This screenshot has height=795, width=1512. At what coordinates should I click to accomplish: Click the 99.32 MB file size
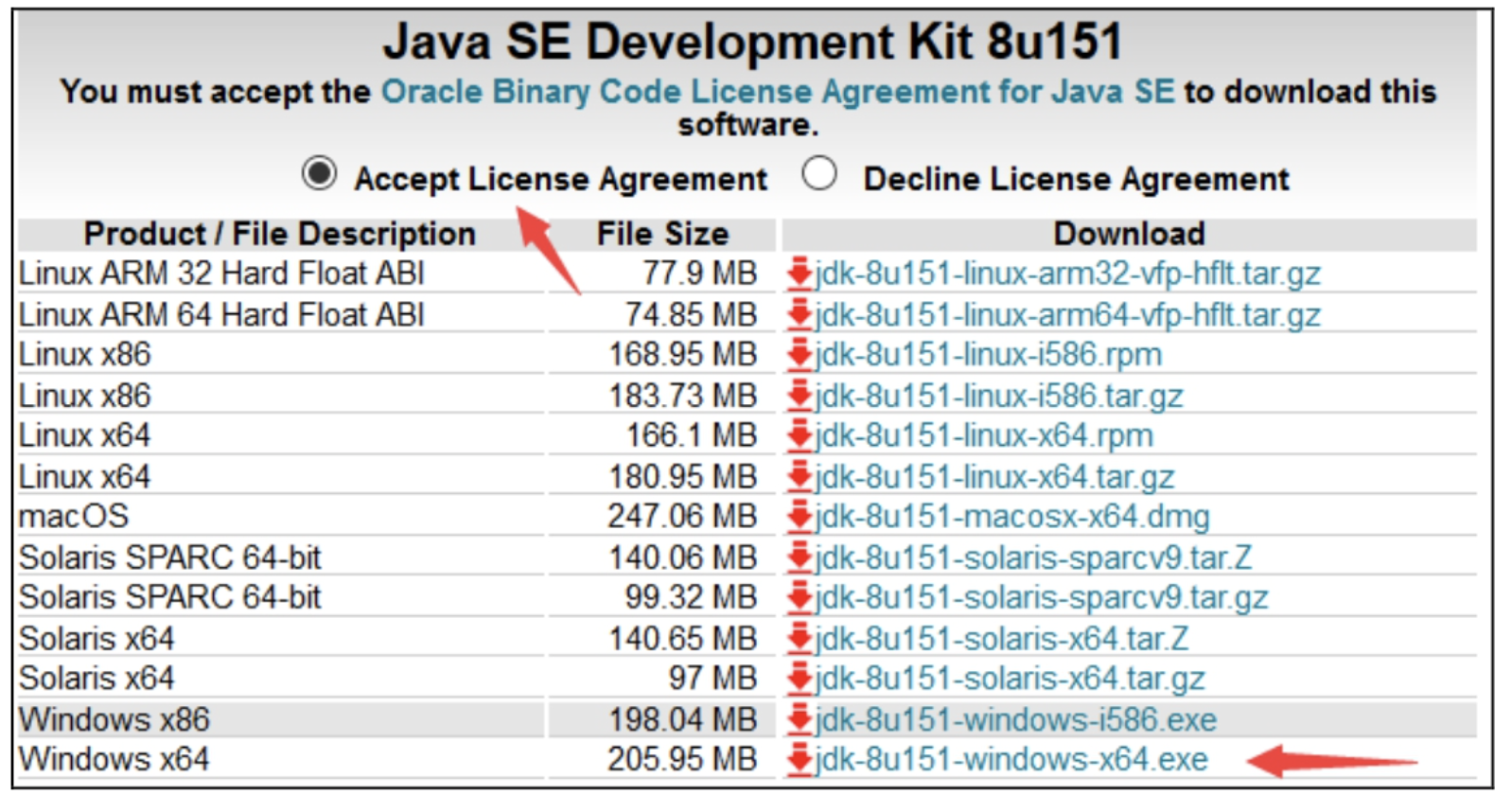pos(691,598)
